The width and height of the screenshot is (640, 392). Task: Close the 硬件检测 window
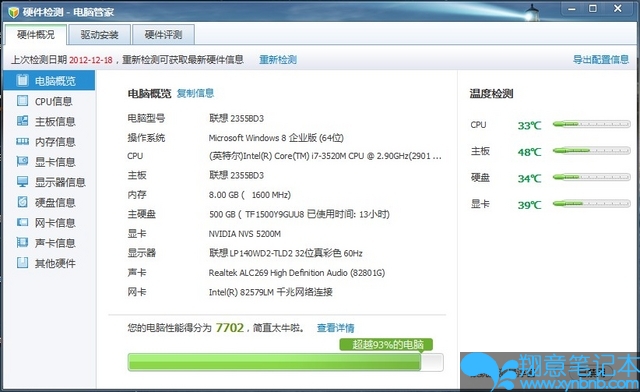pyautogui.click(x=618, y=8)
